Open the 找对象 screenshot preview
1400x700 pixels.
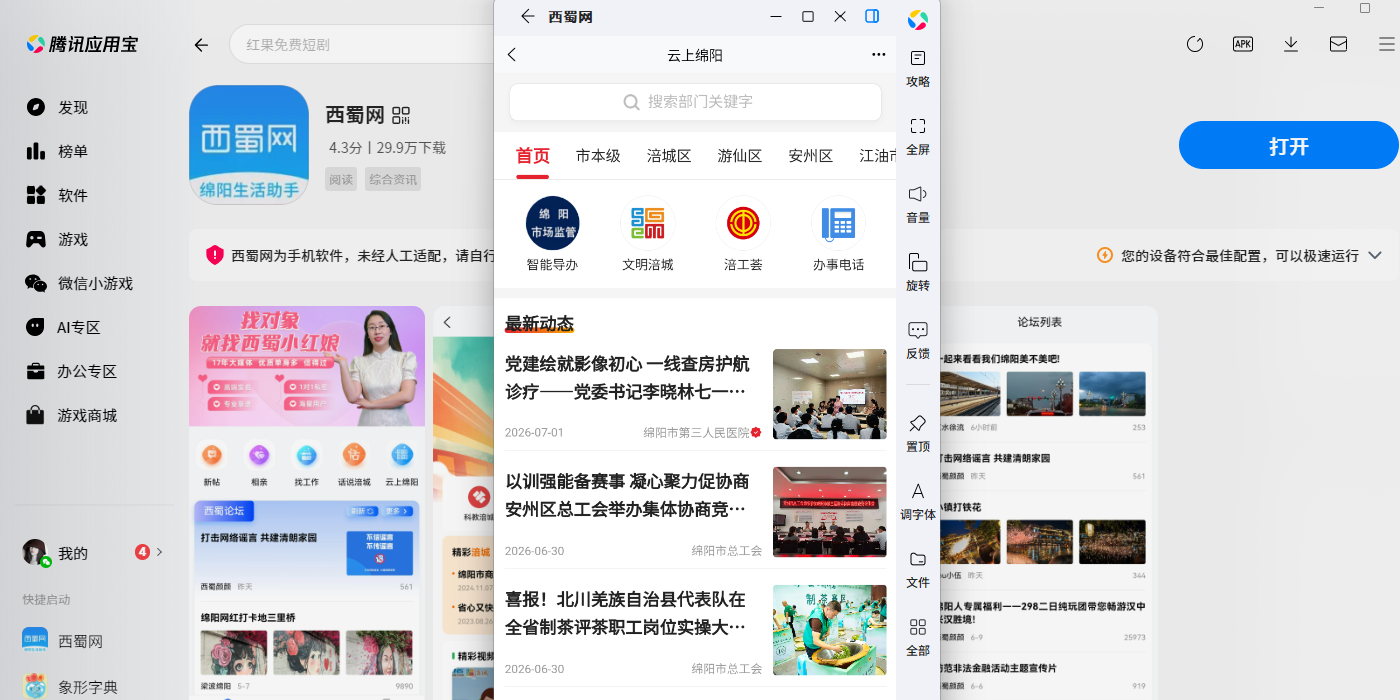pyautogui.click(x=307, y=503)
